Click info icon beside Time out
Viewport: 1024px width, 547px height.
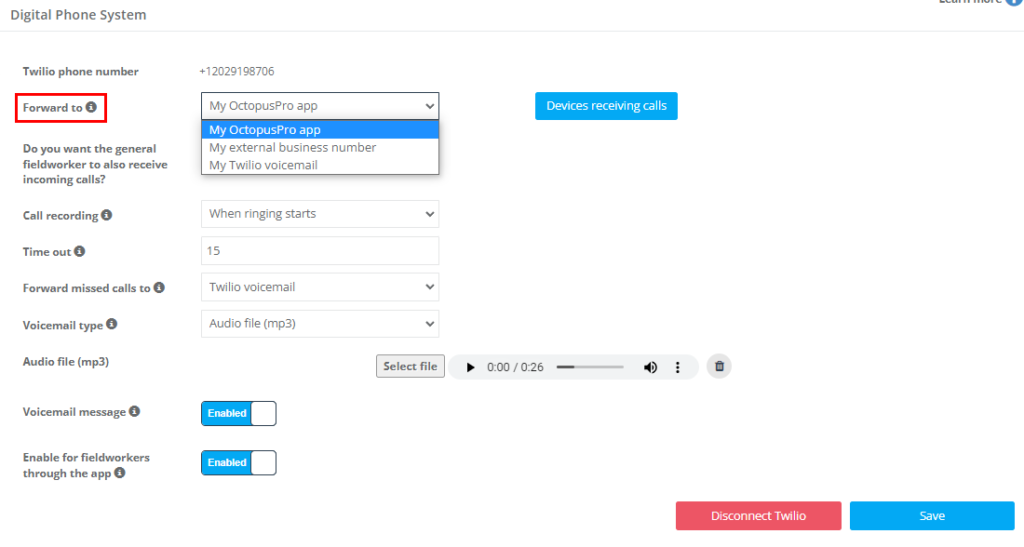coord(80,251)
